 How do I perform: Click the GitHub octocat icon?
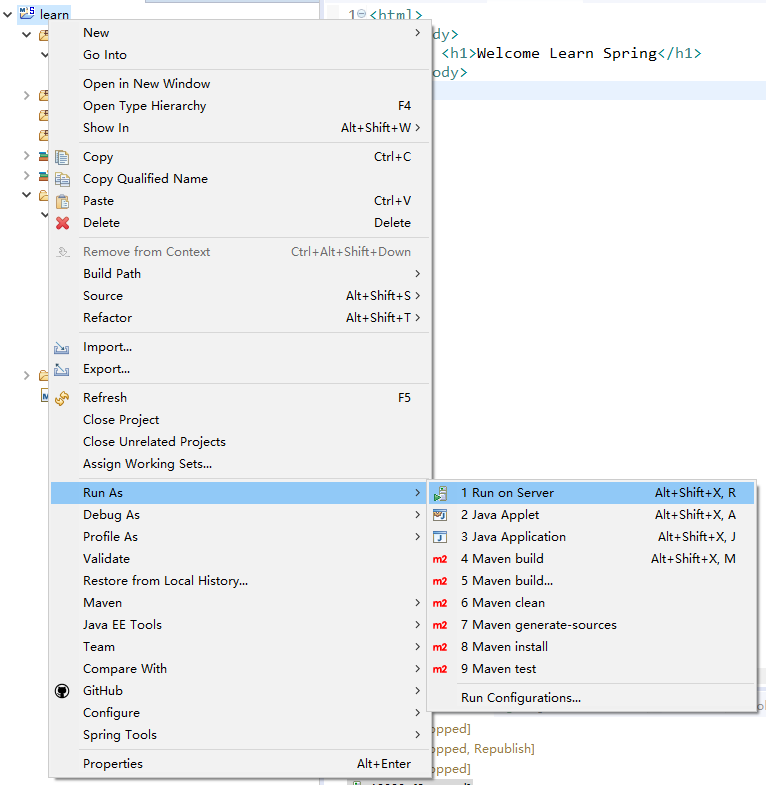[x=63, y=691]
